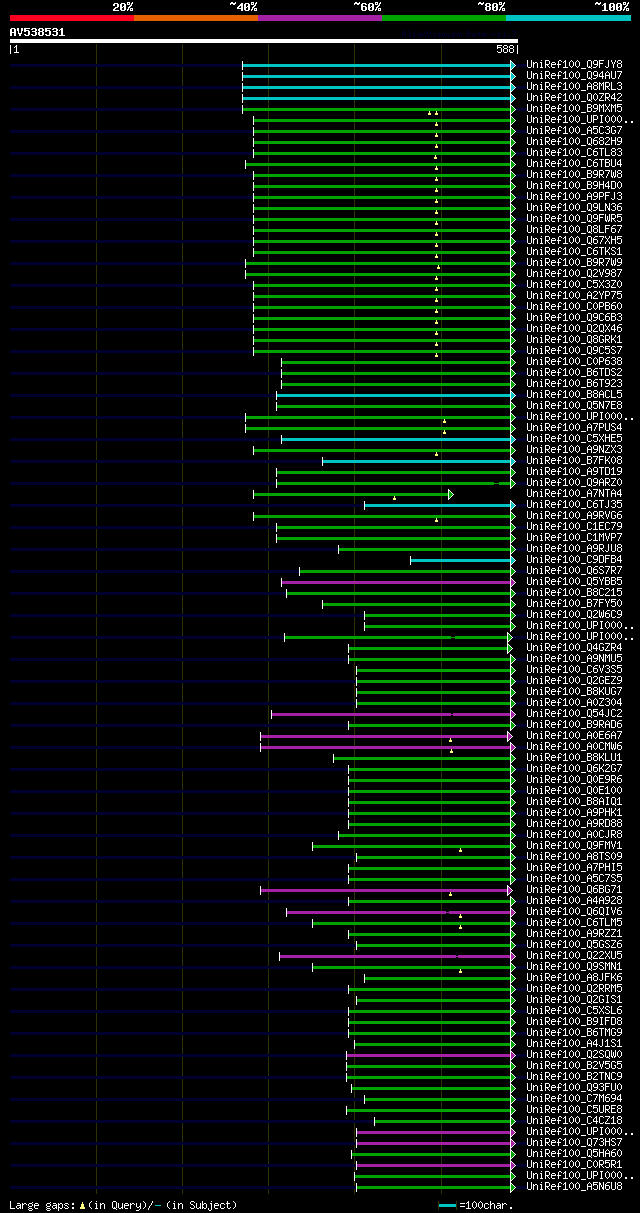Viewport: 640px width, 1213px height.
Task: Click the purple alignment bar for UniRef100_Q5YBB5
Action: 399,581
